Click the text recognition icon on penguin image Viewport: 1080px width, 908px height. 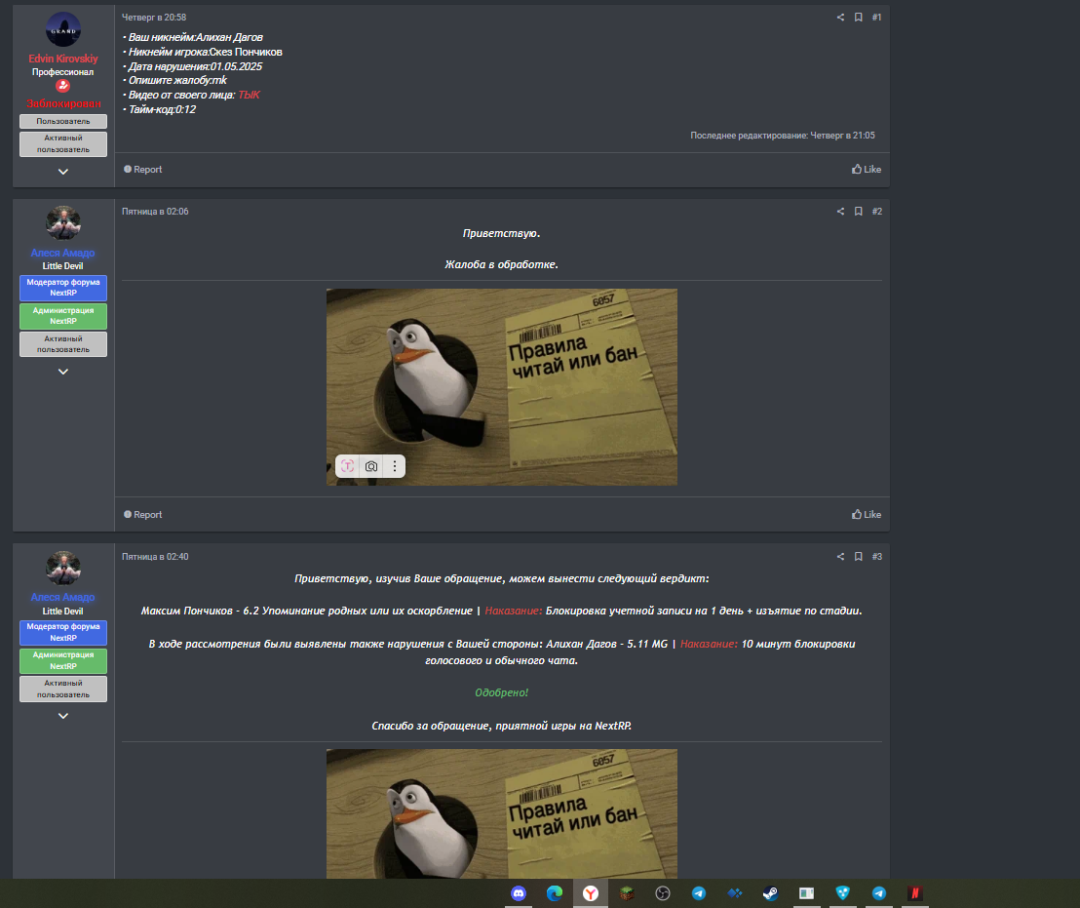(348, 466)
